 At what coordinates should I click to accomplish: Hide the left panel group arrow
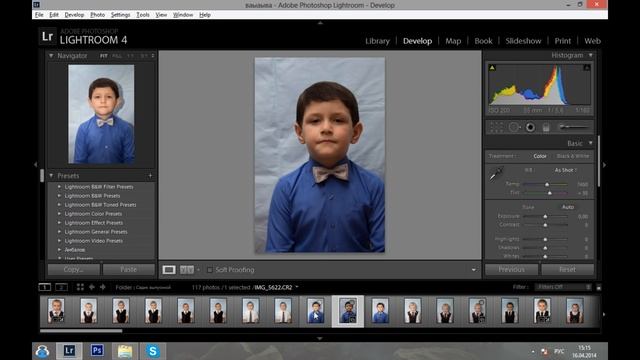tap(36, 164)
